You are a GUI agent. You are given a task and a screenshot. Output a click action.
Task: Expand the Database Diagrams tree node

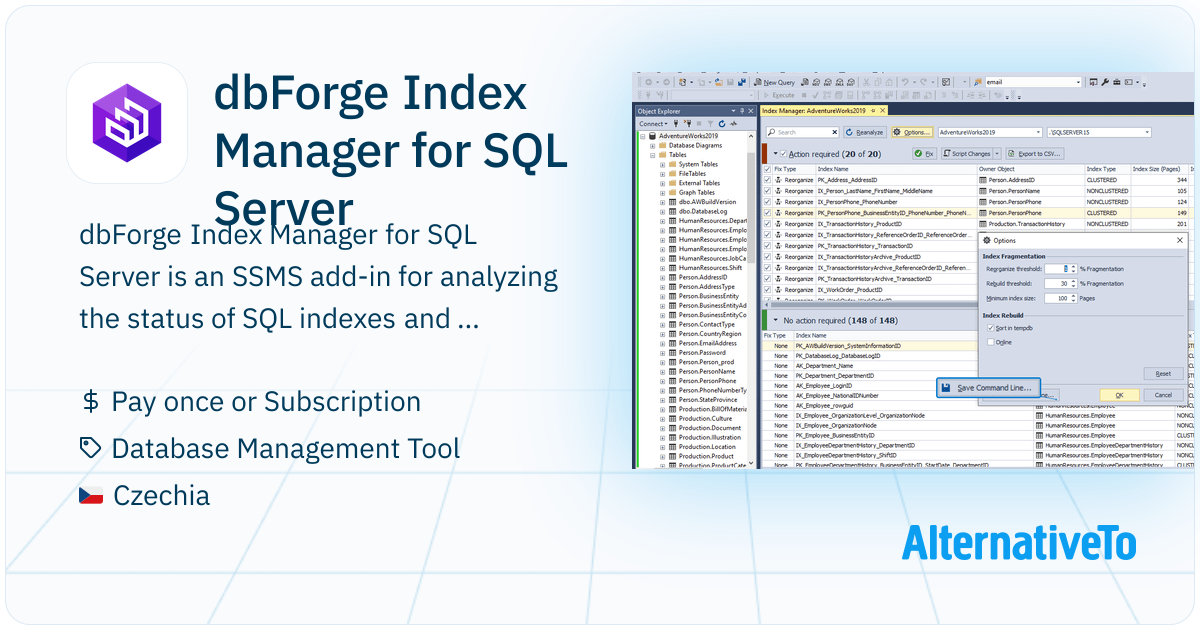pos(652,146)
